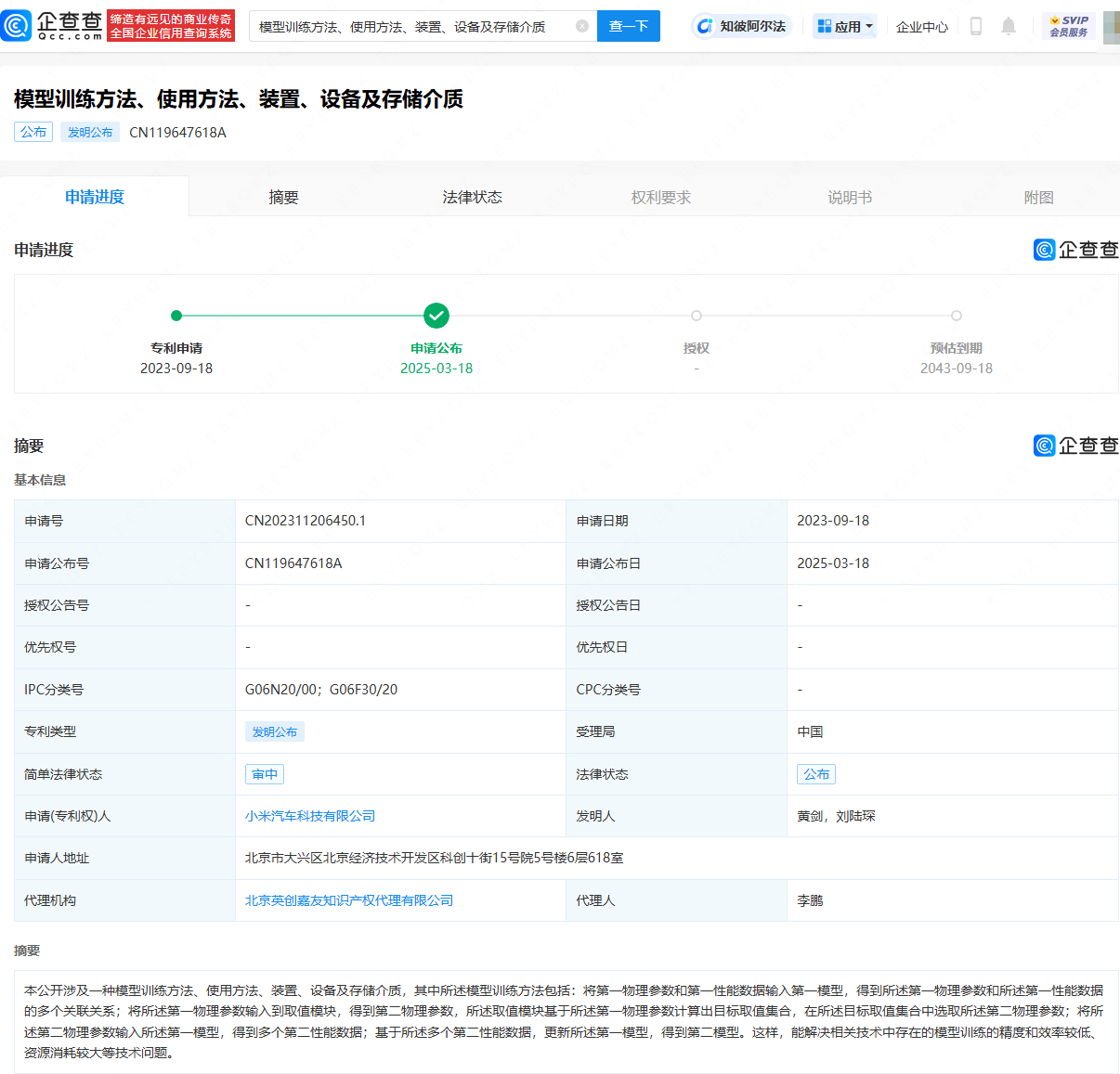Select the patent title heading text
Image resolution: width=1120 pixels, height=1074 pixels.
(239, 99)
